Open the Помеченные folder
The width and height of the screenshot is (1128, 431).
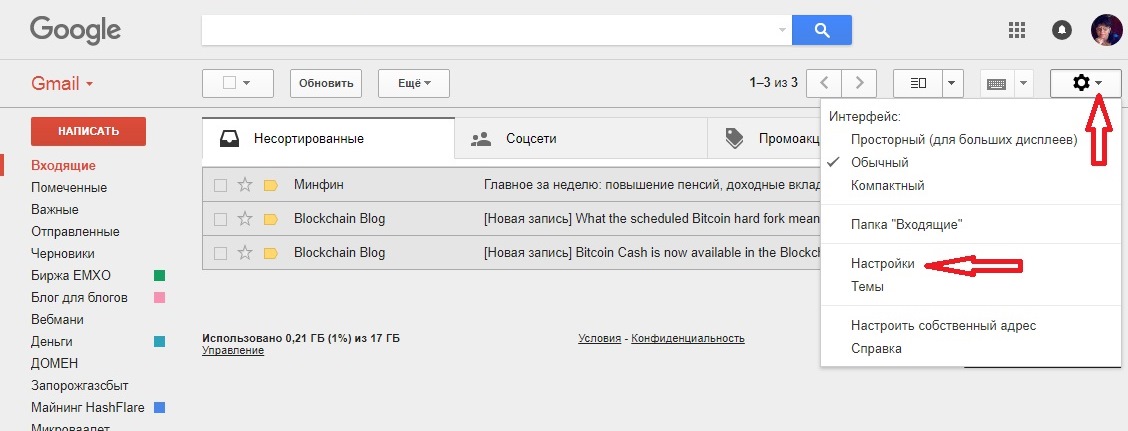69,188
